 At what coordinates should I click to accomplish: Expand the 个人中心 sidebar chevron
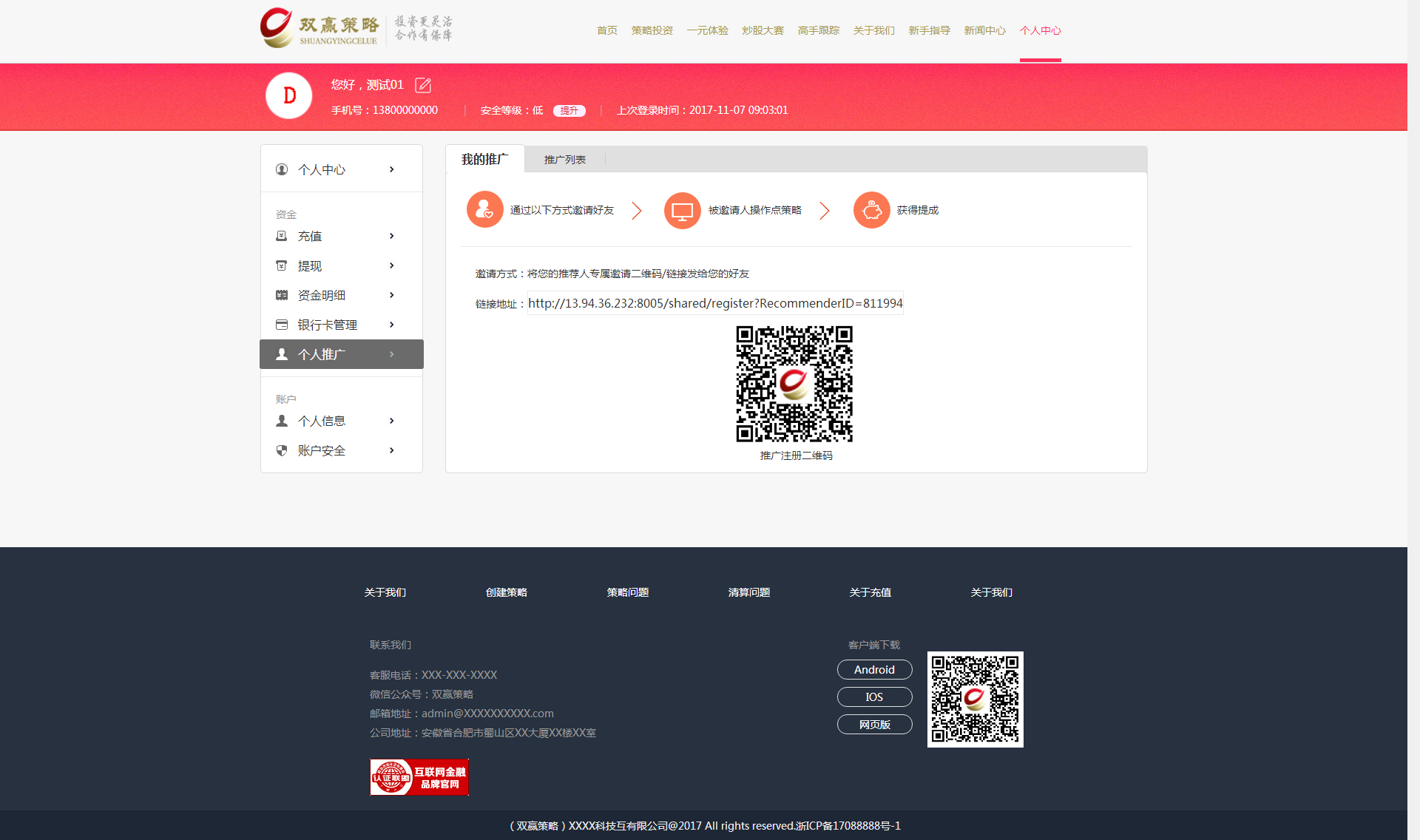point(392,169)
